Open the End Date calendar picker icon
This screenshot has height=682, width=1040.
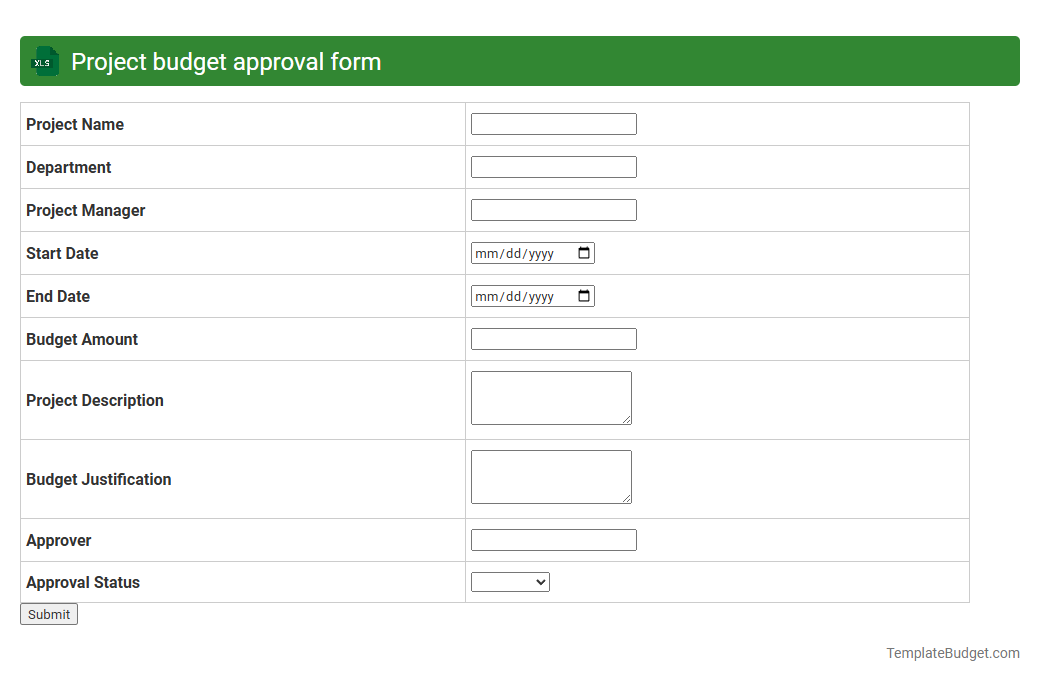point(584,295)
